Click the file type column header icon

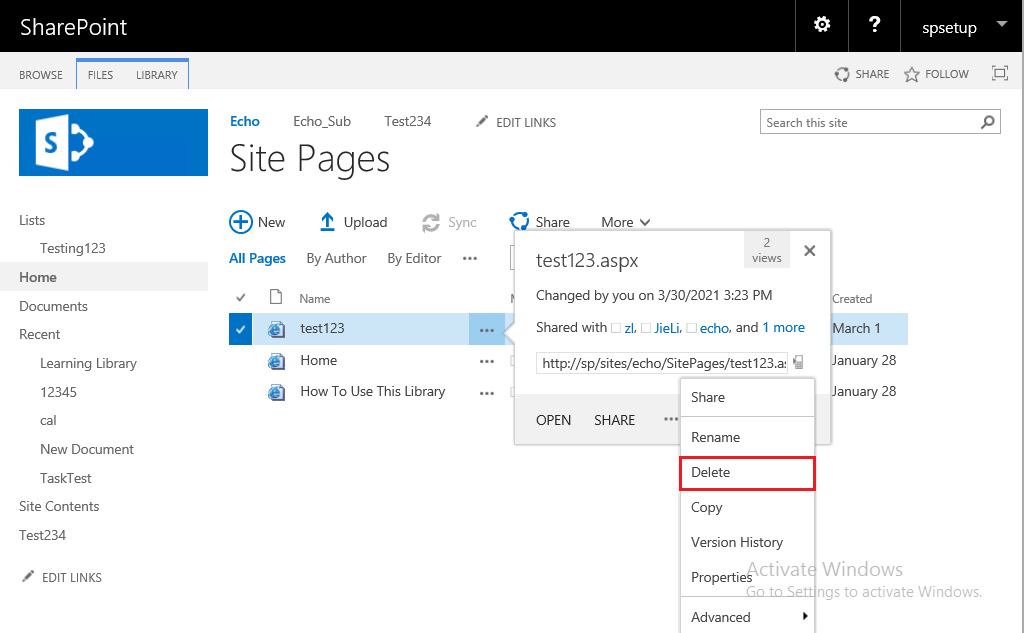coord(276,297)
